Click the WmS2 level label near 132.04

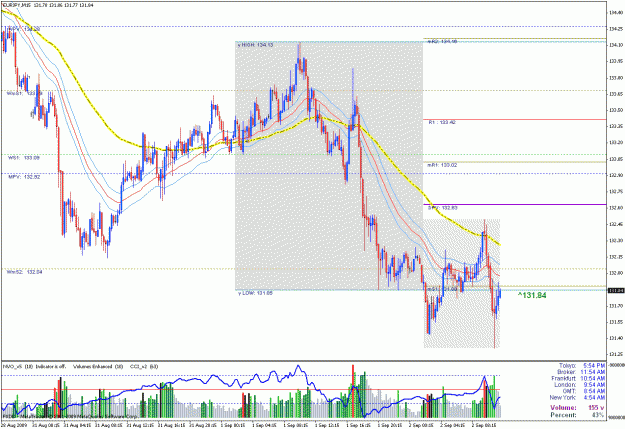(24, 272)
